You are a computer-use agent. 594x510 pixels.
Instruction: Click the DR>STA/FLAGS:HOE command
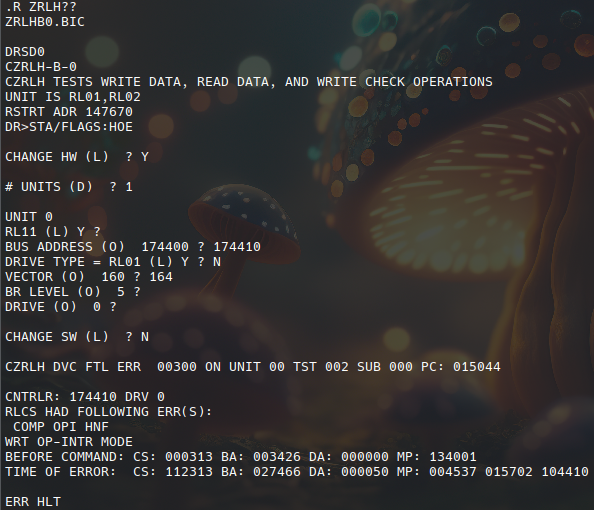[x=69, y=127]
